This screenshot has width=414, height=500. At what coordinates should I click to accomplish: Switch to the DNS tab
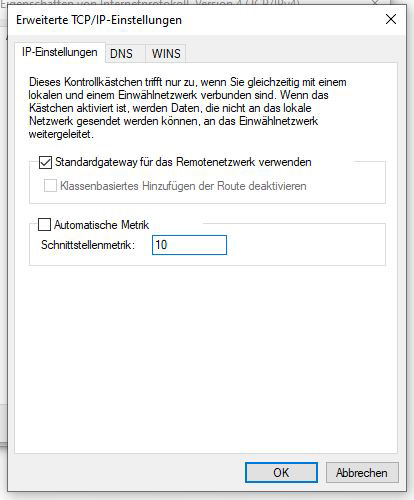tap(121, 54)
